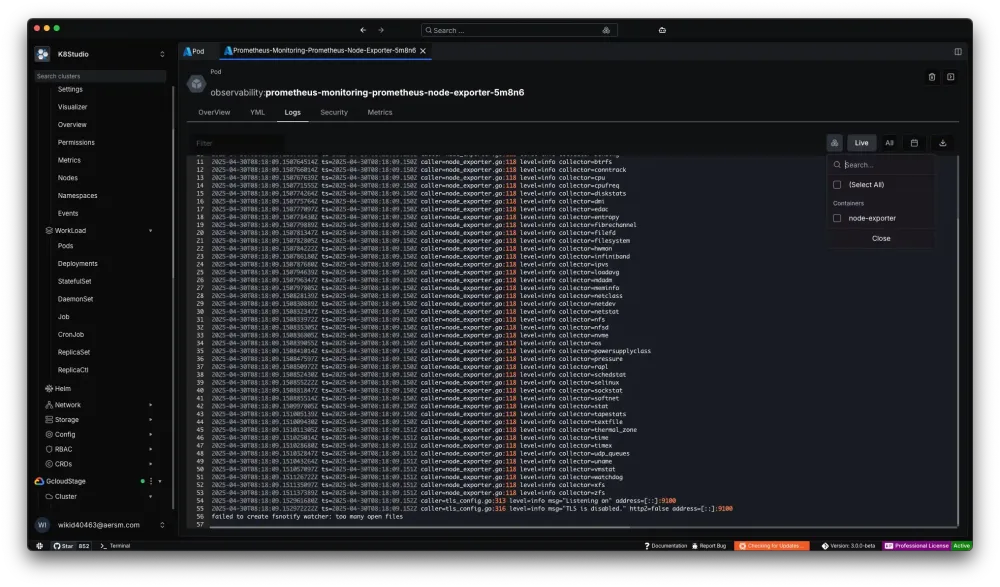Switch to the YML tab
Screen dimensions: 1000x587
[x=257, y=113]
